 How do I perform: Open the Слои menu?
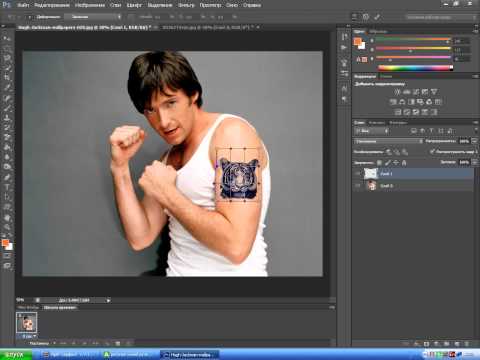(x=115, y=5)
